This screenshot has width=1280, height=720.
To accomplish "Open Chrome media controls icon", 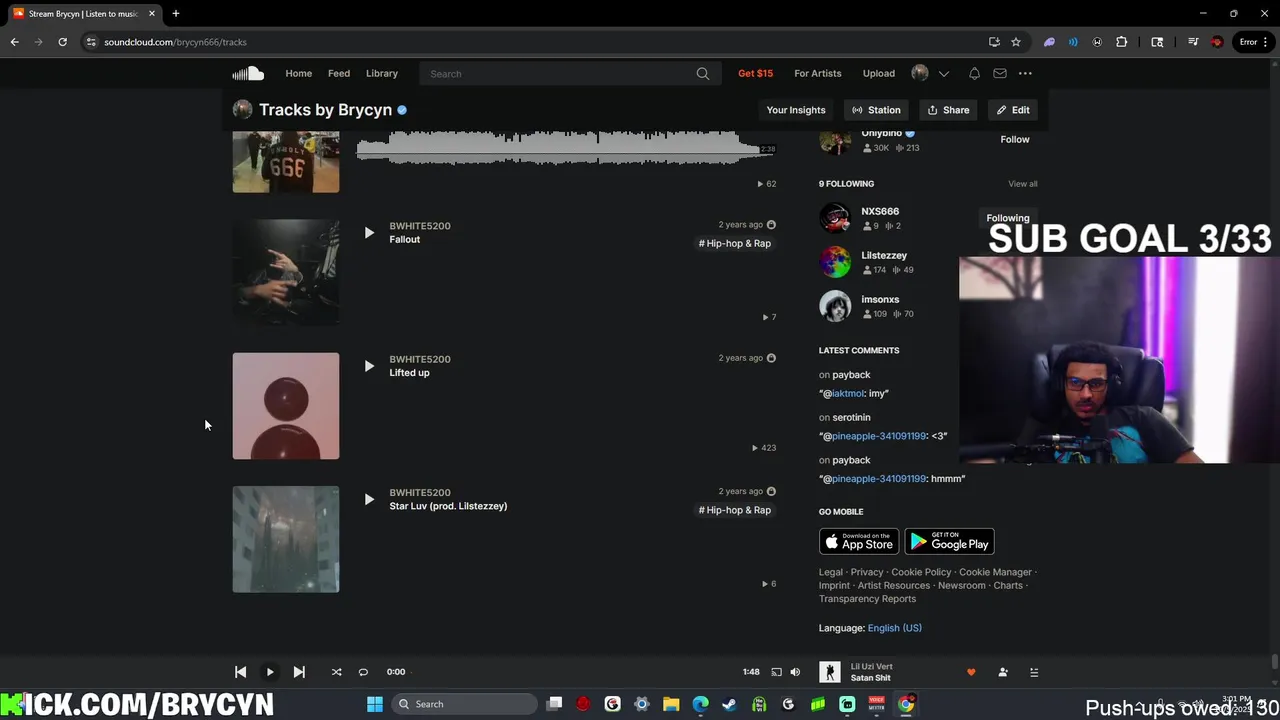I will (x=1193, y=42).
